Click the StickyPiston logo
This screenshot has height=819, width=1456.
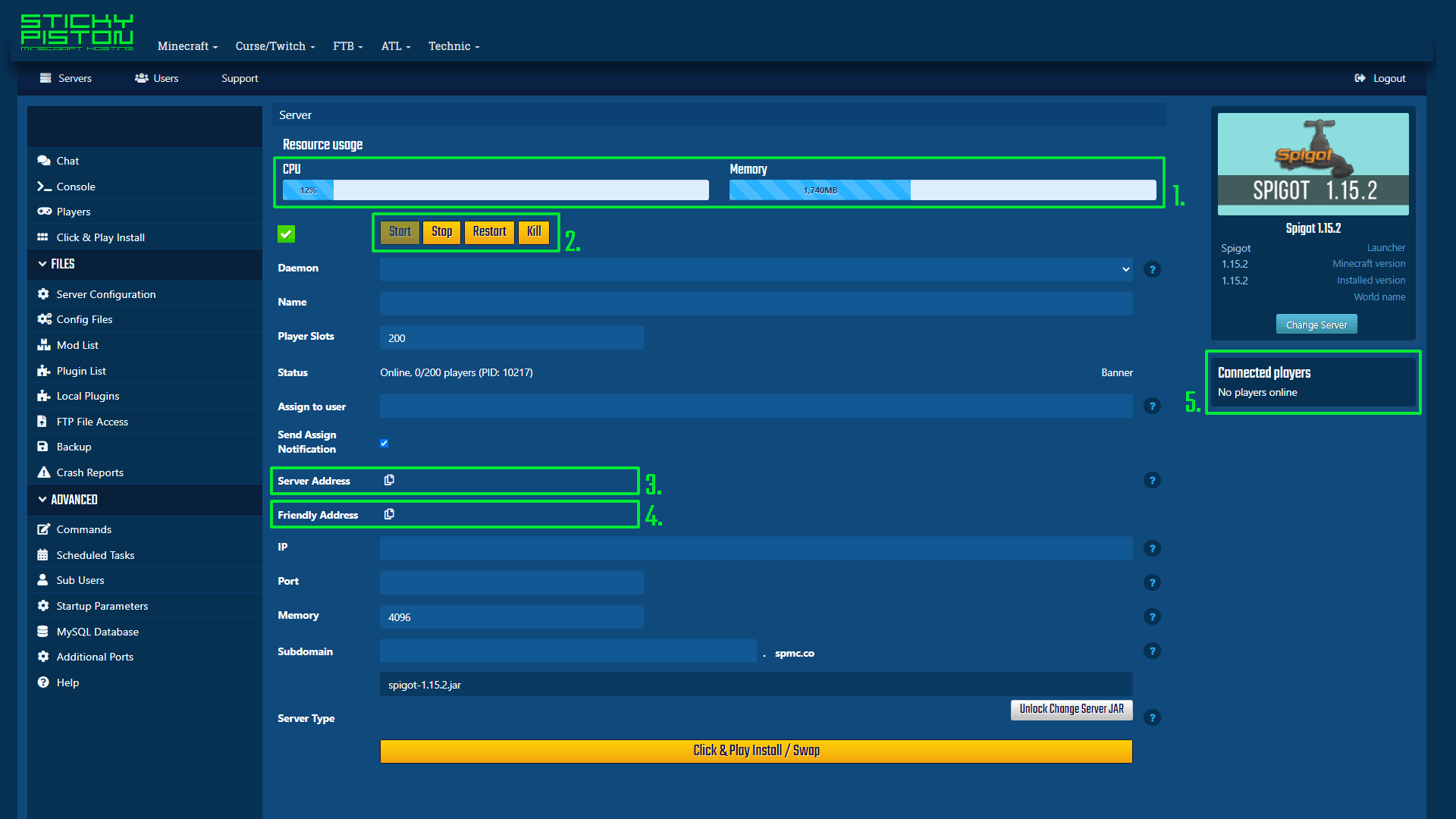coord(77,33)
